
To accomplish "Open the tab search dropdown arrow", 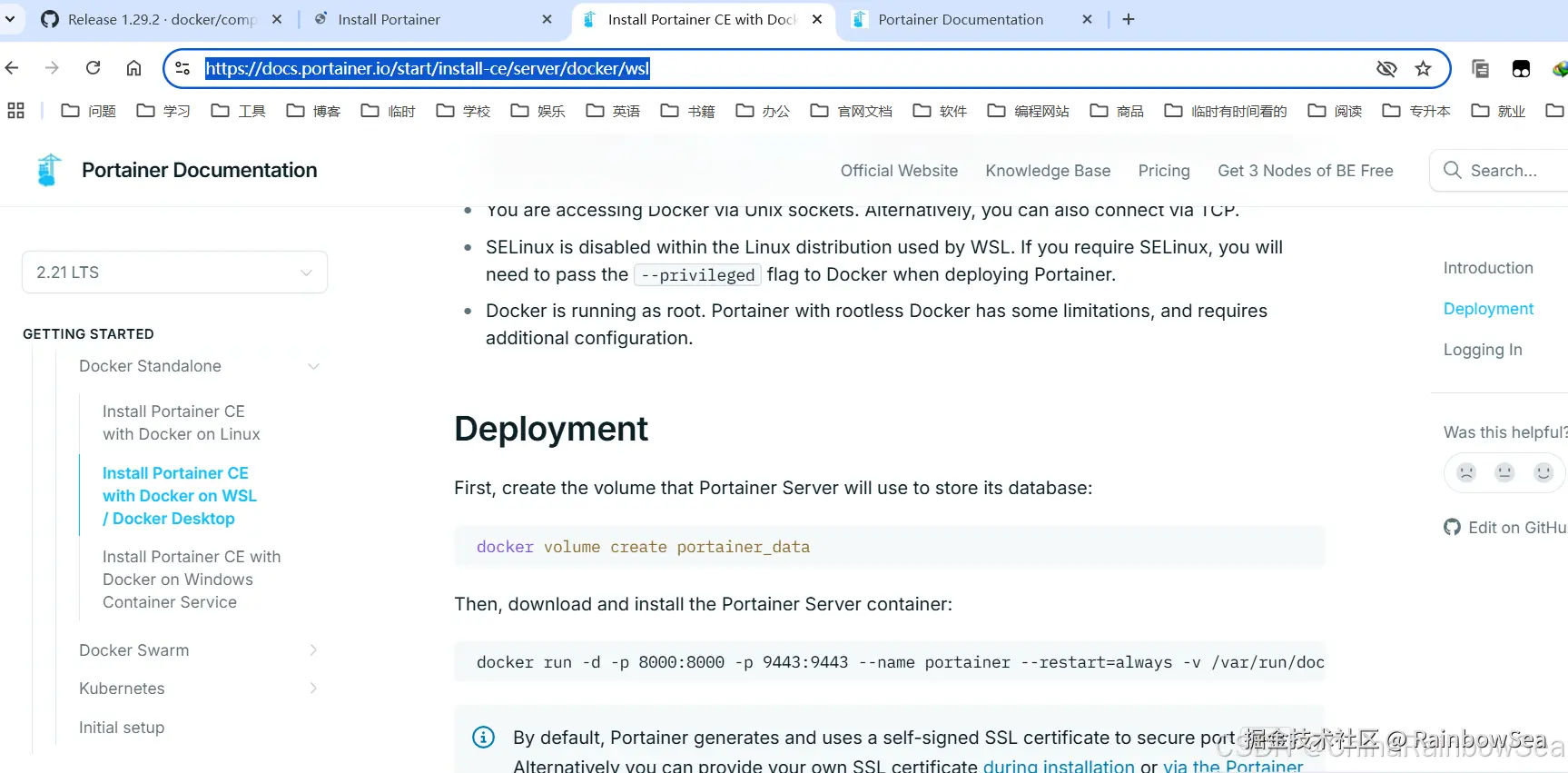I will coord(10,19).
